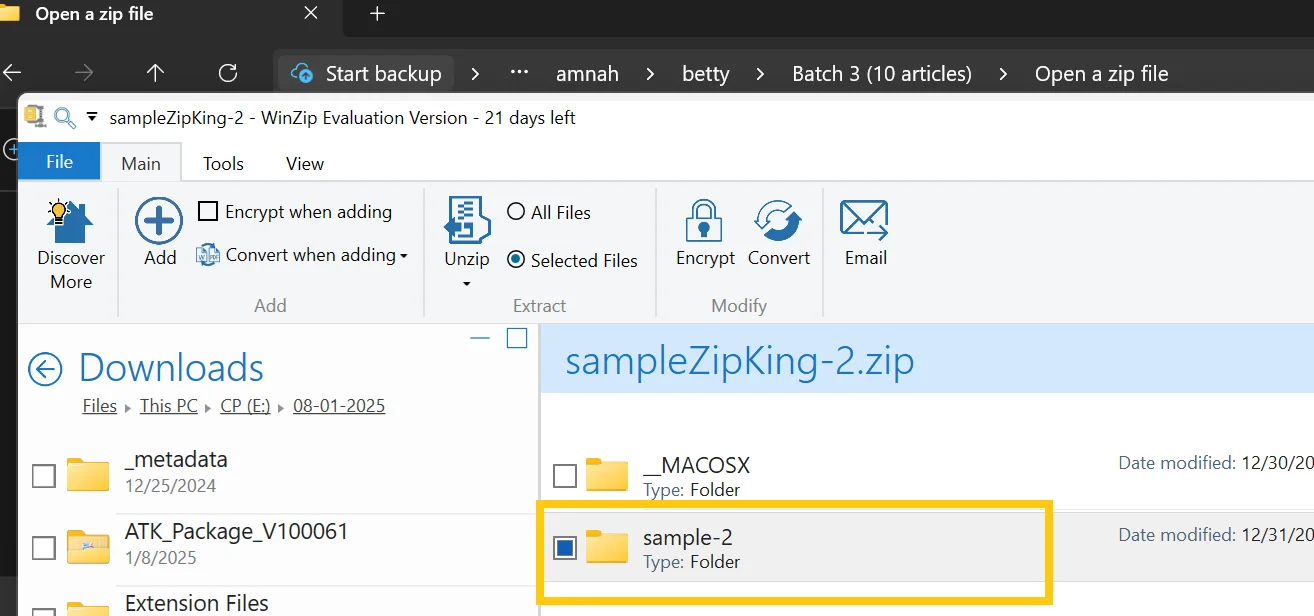
Task: Click the WinZip app icon in title bar
Action: click(x=35, y=116)
